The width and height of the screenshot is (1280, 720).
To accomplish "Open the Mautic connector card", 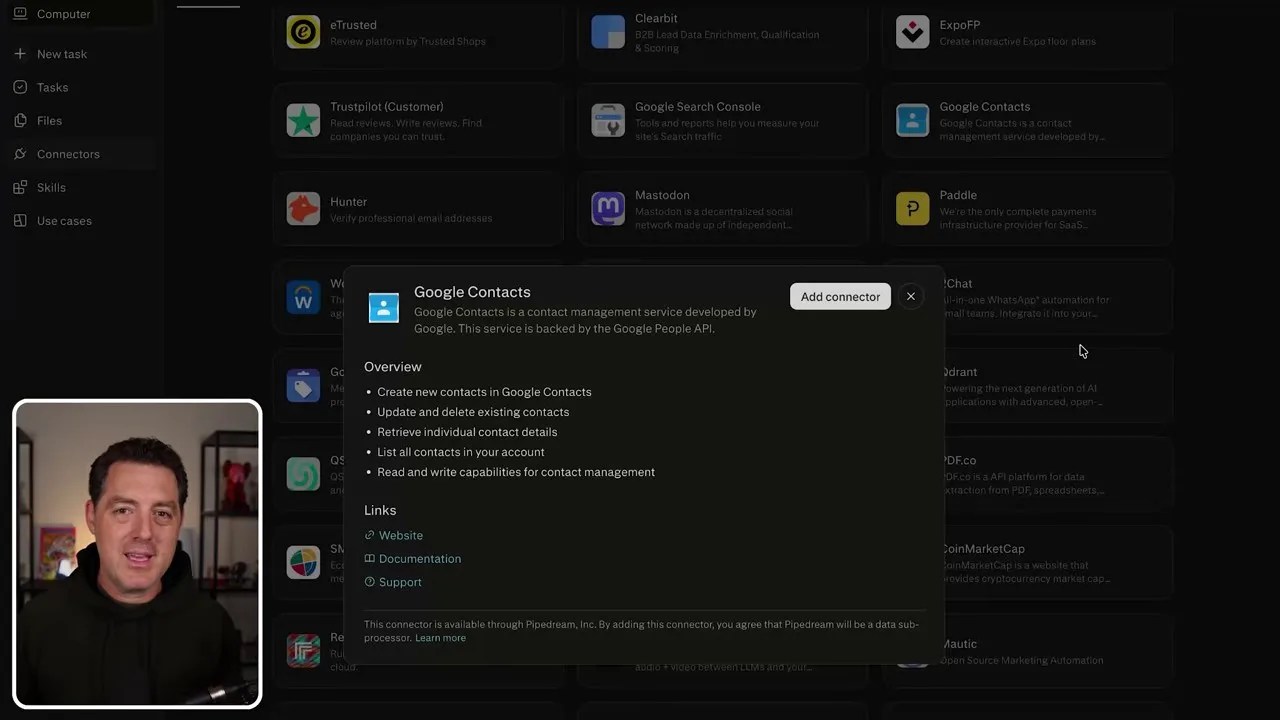I will [x=1058, y=650].
